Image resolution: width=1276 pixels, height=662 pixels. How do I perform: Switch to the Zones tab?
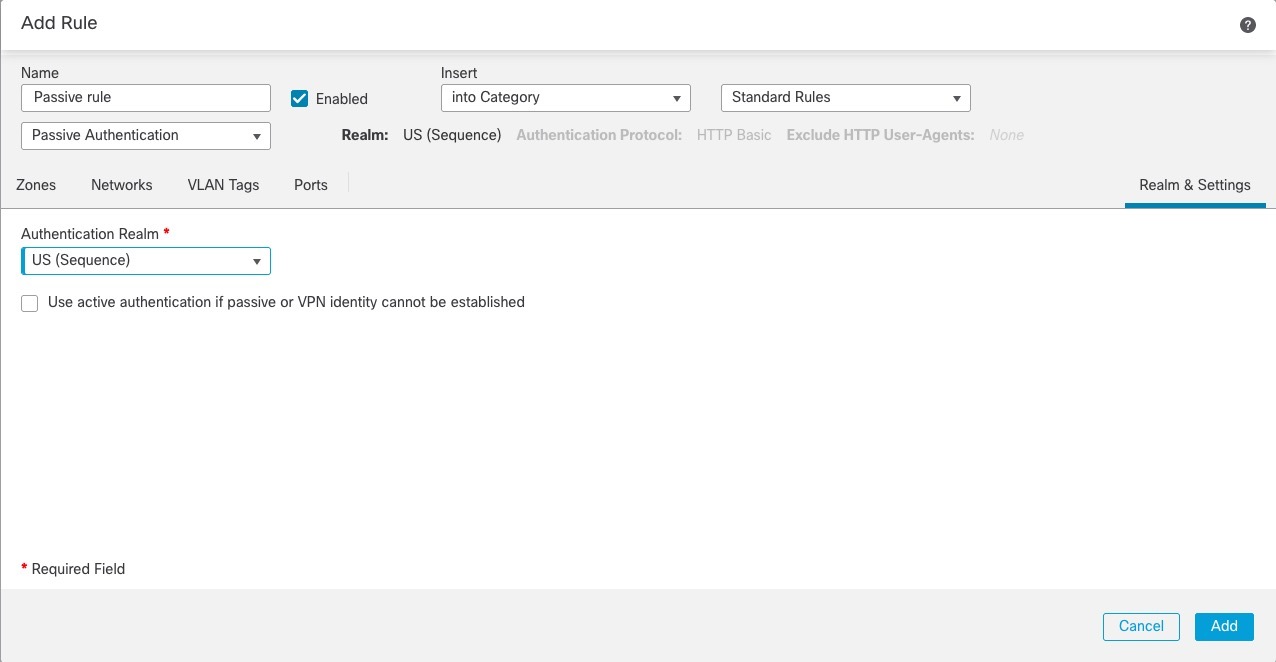pos(36,185)
